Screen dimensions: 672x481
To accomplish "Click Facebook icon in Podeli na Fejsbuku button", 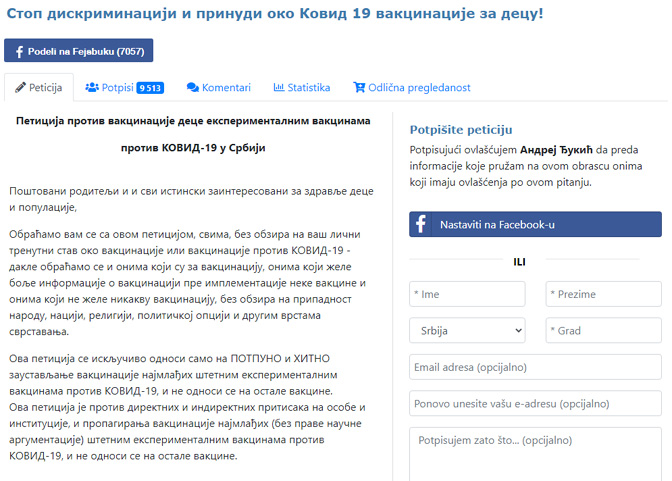I will pos(19,51).
